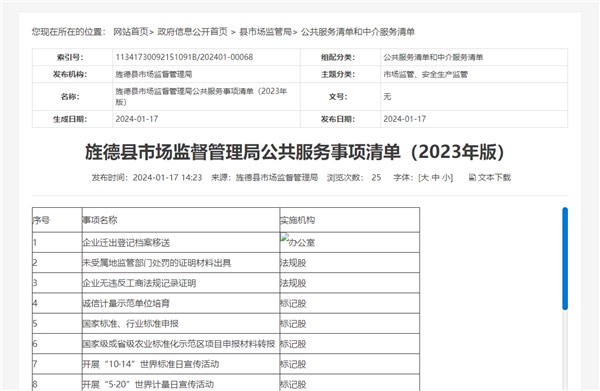Click publish time 2024-01-17 14:23
Screen dimensions: 600x391
pyautogui.click(x=167, y=178)
